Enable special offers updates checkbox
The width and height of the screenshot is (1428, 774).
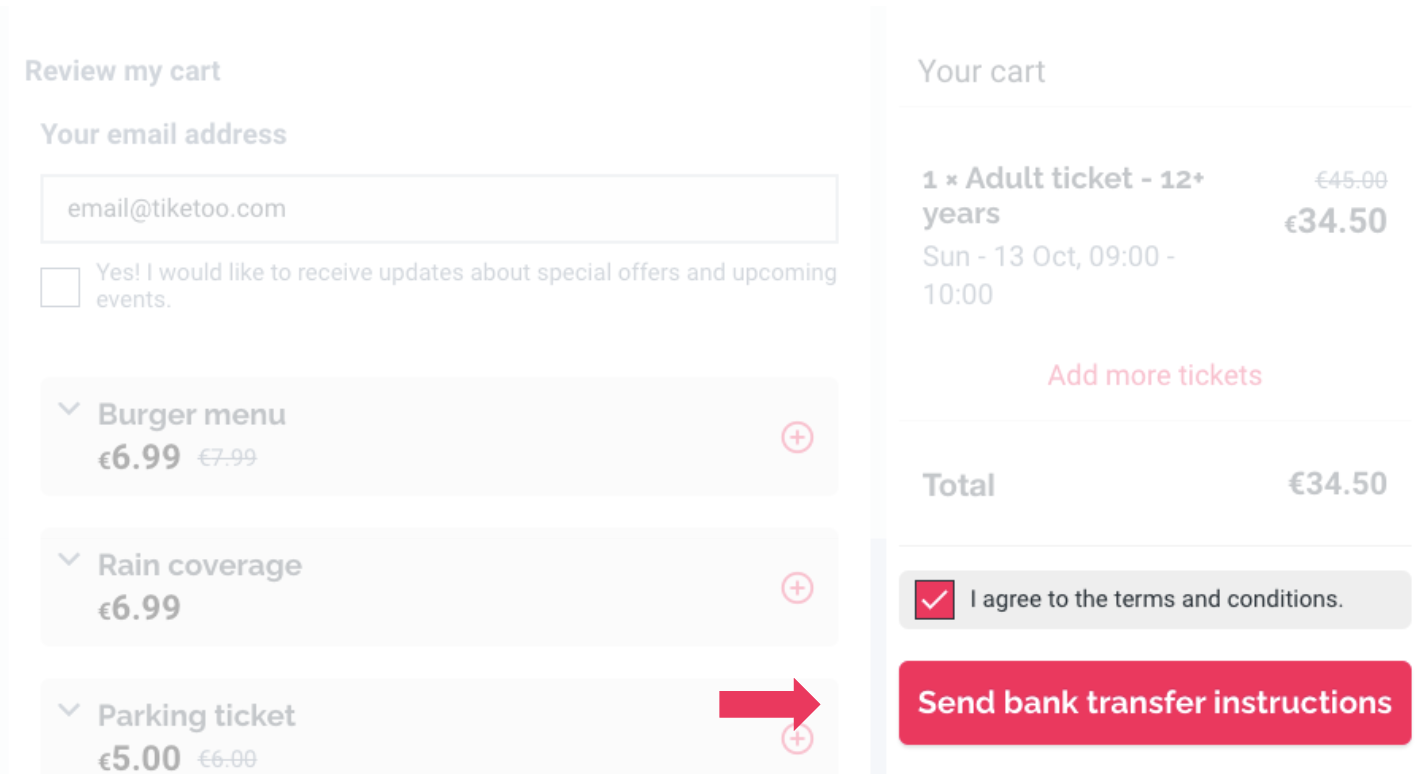point(60,287)
